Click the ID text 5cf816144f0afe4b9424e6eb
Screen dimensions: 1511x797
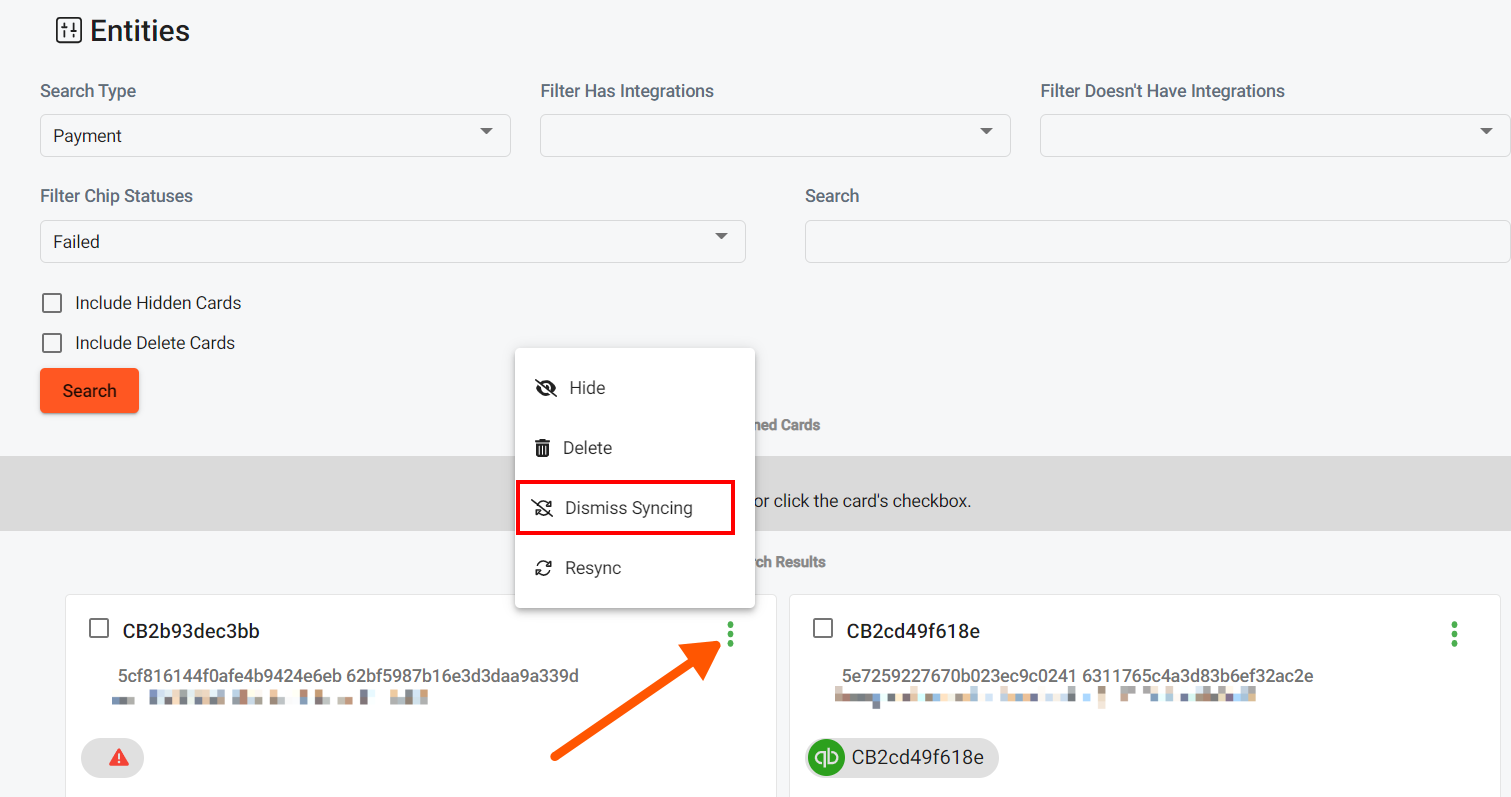(230, 676)
